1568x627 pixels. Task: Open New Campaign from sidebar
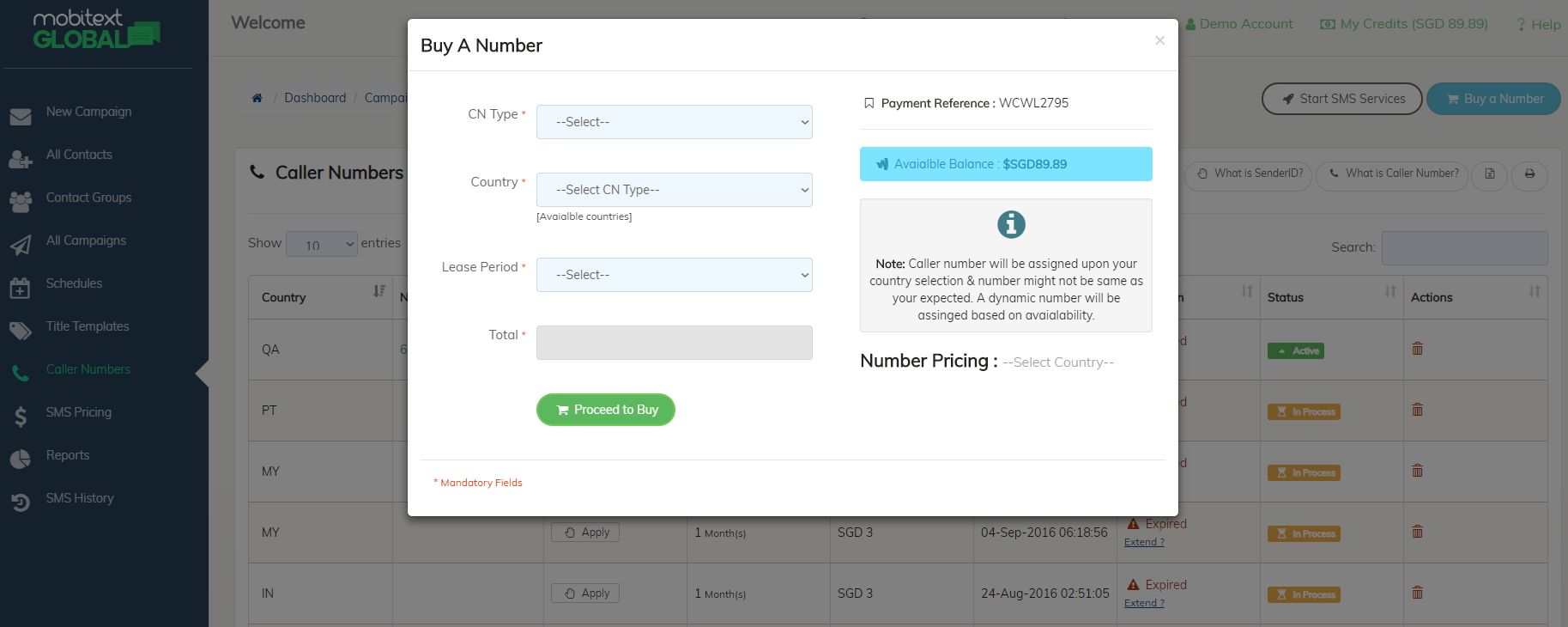88,112
